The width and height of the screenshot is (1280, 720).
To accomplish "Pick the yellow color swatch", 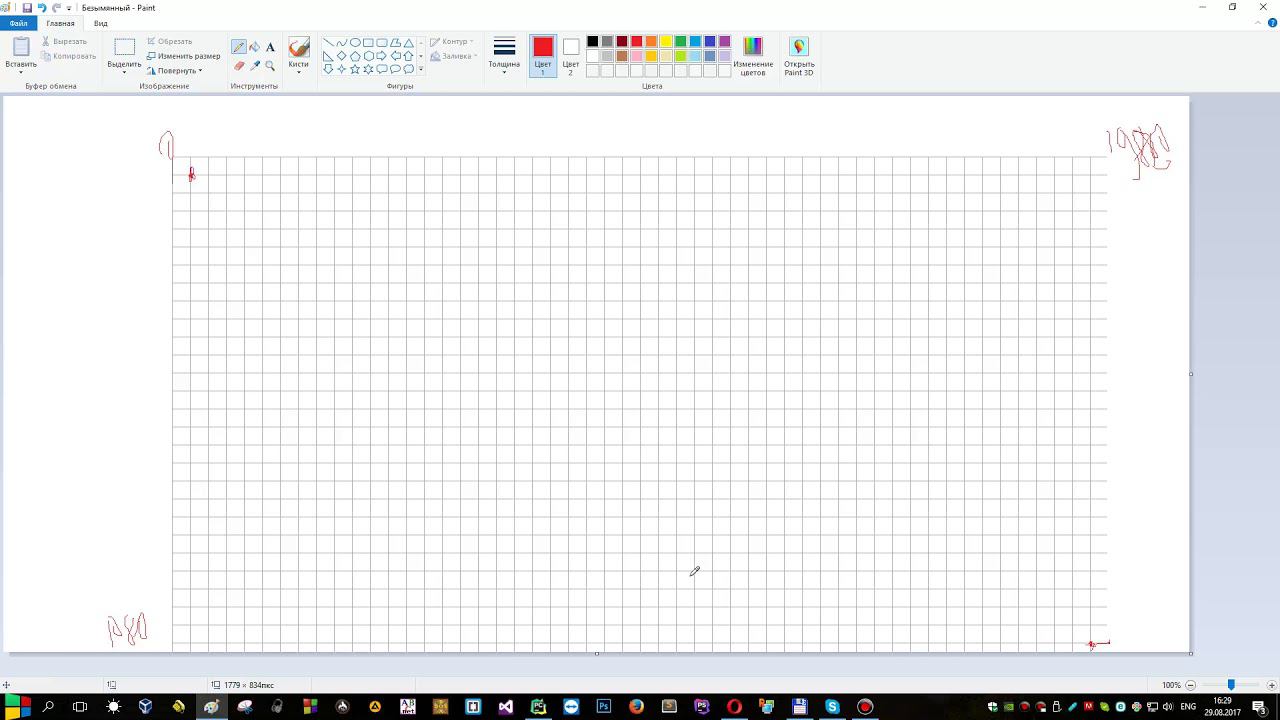I will click(666, 42).
